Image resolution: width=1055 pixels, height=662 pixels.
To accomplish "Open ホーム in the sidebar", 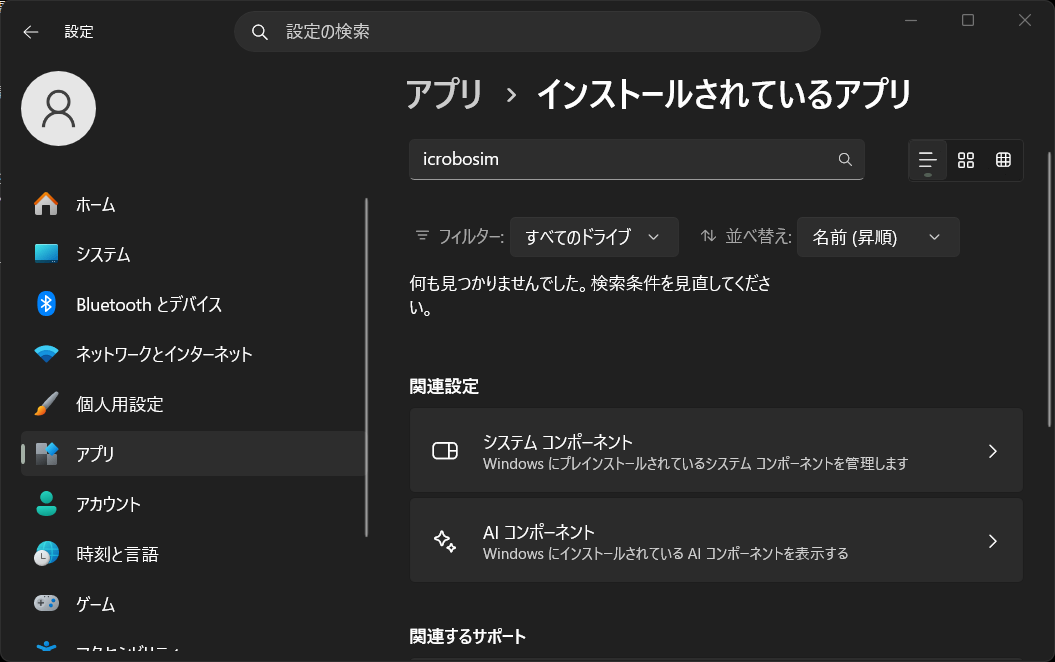I will click(x=193, y=204).
